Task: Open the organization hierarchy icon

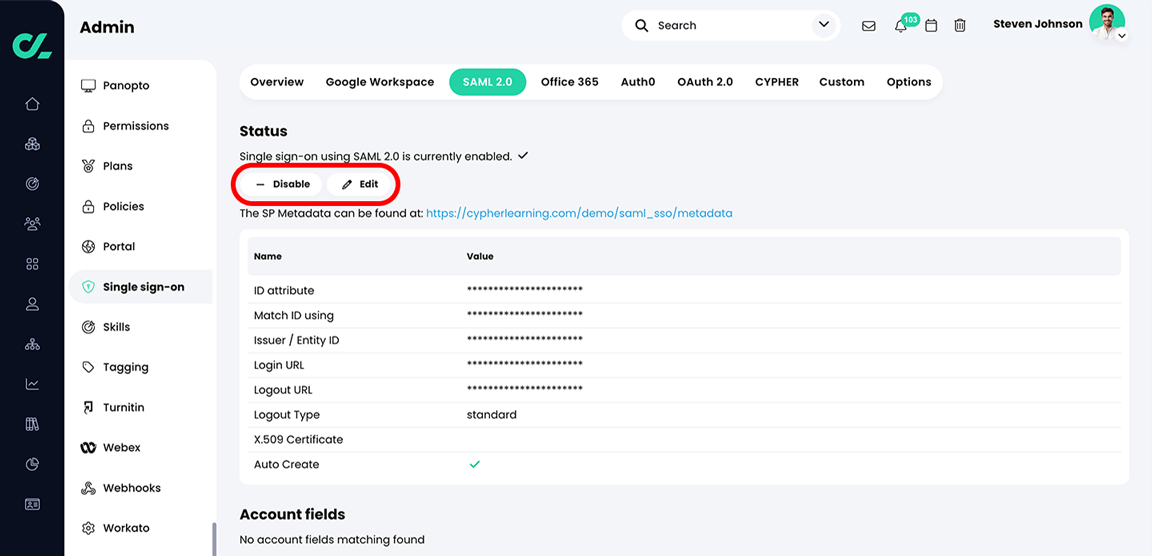Action: pos(32,344)
